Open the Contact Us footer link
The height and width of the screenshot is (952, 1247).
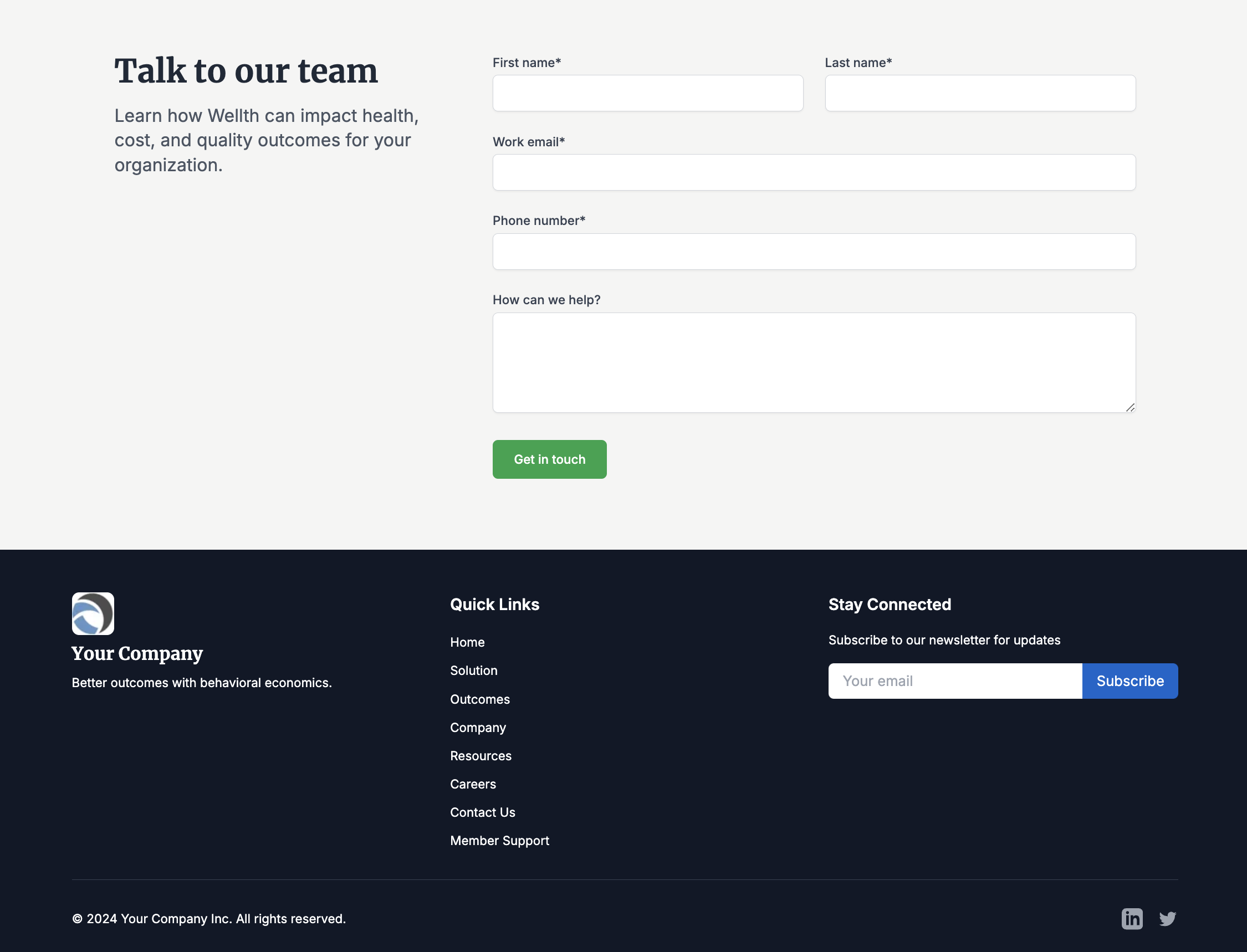click(x=482, y=812)
